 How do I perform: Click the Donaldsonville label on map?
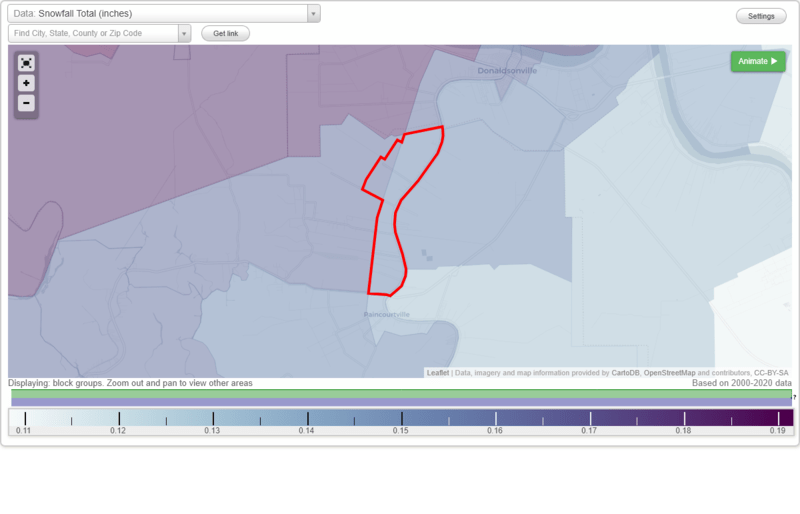point(507,70)
